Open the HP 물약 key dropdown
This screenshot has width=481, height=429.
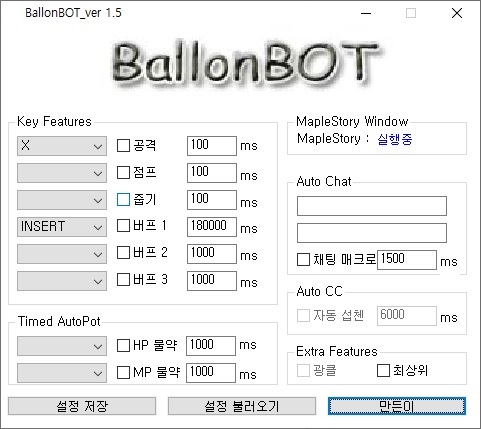[62, 346]
